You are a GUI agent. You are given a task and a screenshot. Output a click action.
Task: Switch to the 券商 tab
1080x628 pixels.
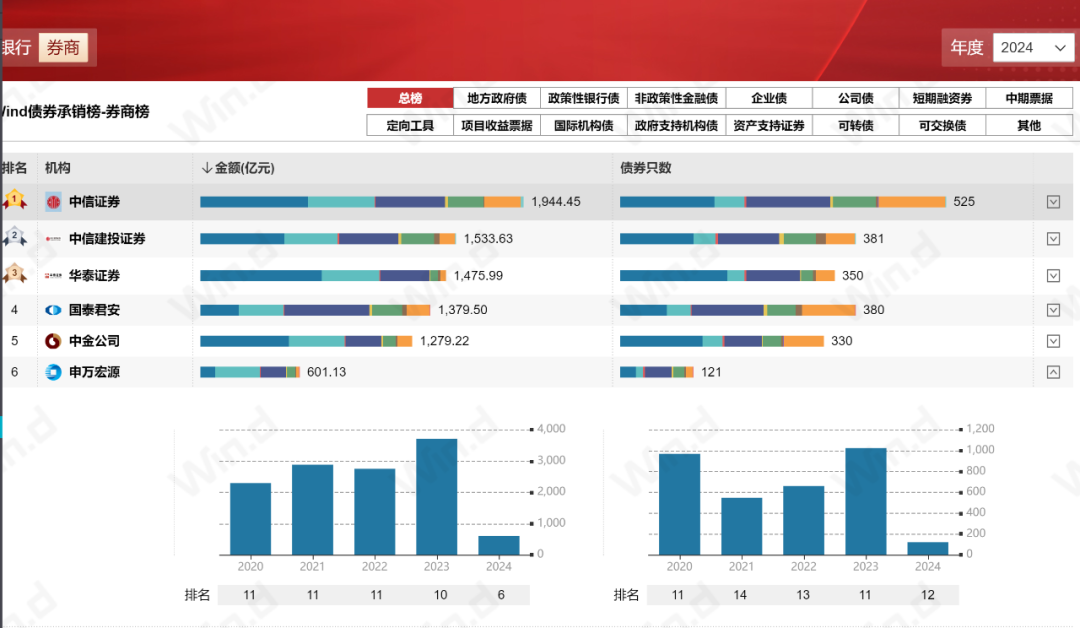point(63,48)
